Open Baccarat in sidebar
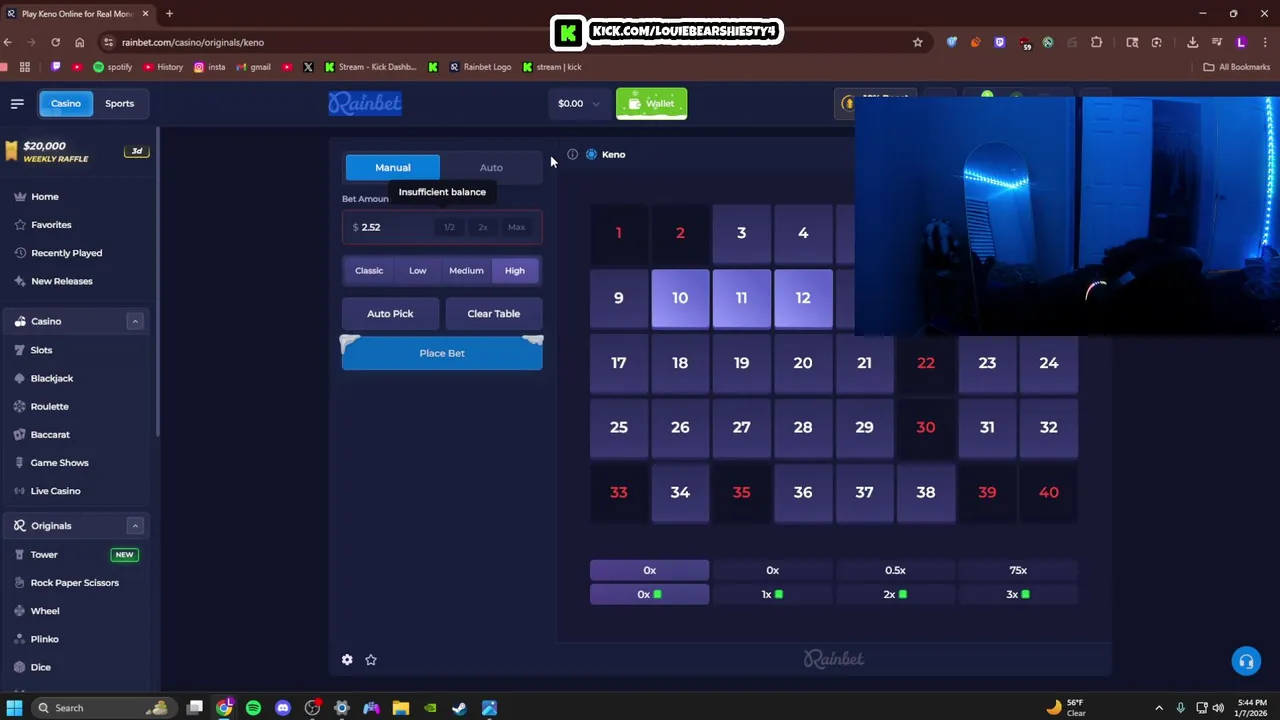 click(x=50, y=434)
